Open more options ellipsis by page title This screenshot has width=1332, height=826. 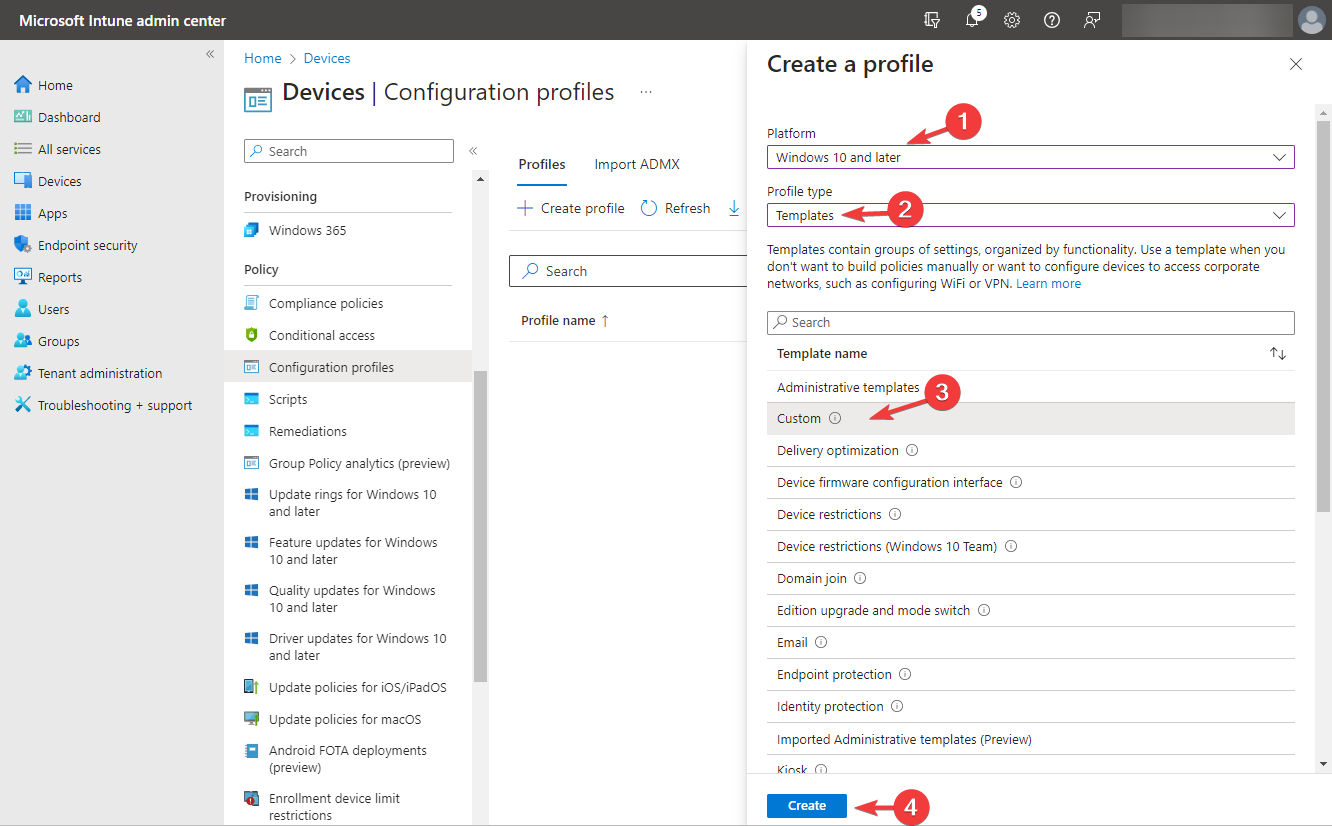pyautogui.click(x=646, y=92)
